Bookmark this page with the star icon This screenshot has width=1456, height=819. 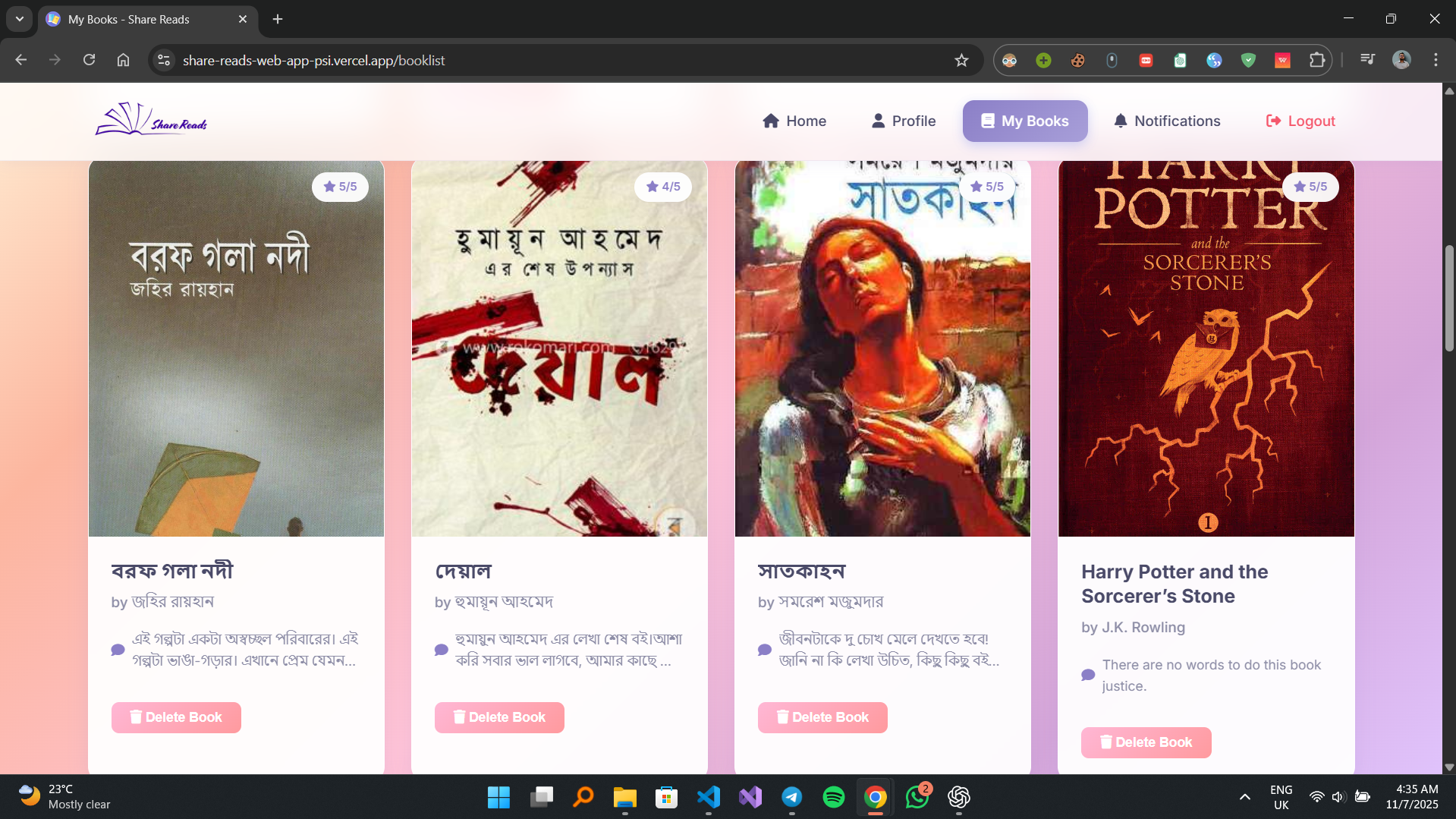tap(961, 60)
